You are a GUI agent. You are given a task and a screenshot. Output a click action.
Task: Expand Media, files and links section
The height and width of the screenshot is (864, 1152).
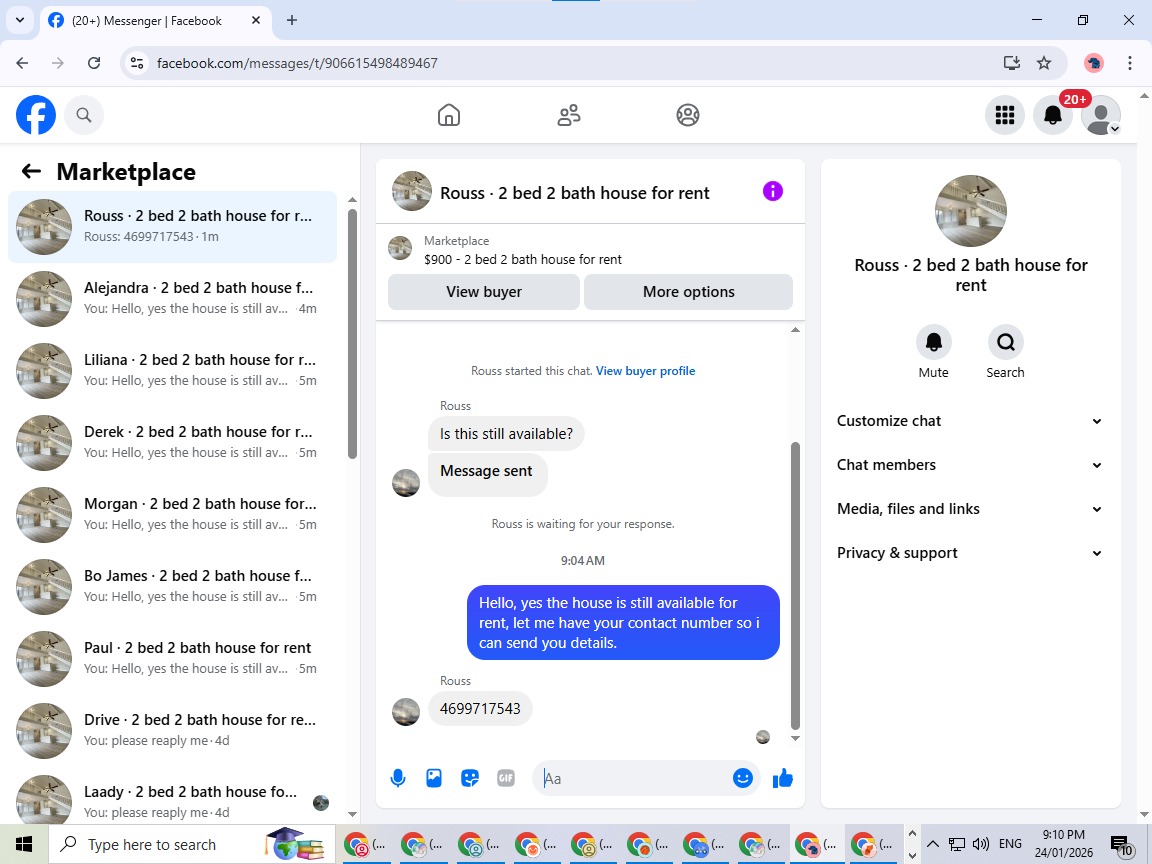(x=970, y=509)
